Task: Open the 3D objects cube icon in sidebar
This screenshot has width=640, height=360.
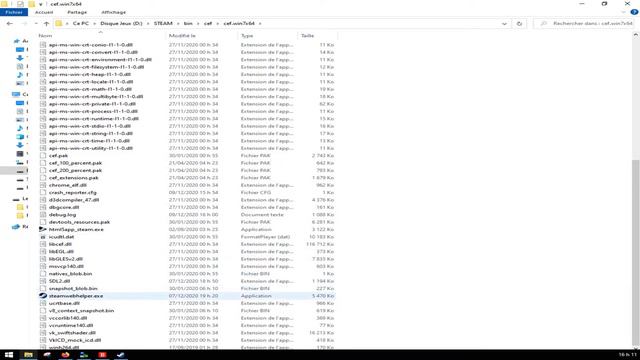Action: [20, 137]
